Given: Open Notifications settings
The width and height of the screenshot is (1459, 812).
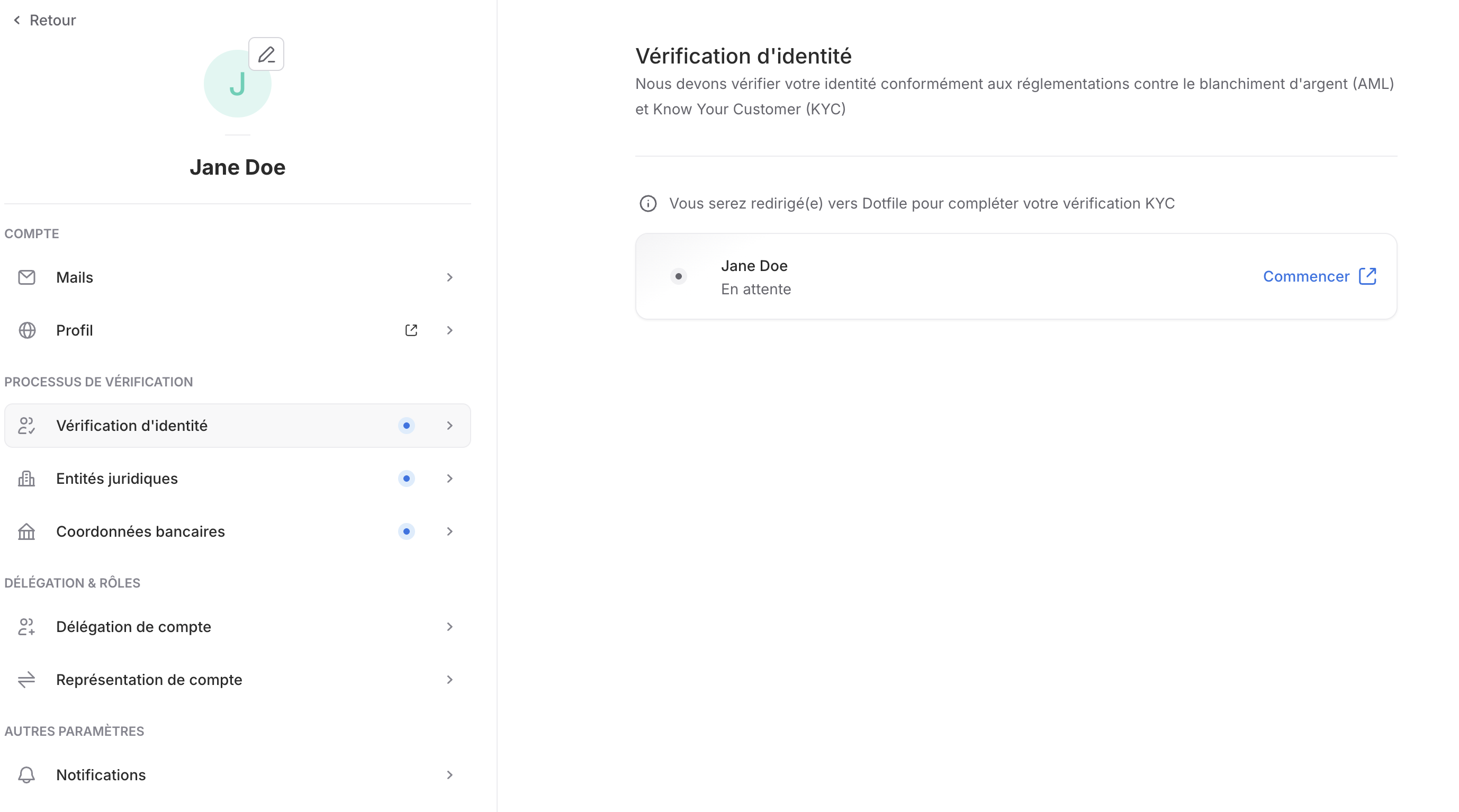Looking at the screenshot, I should [237, 774].
